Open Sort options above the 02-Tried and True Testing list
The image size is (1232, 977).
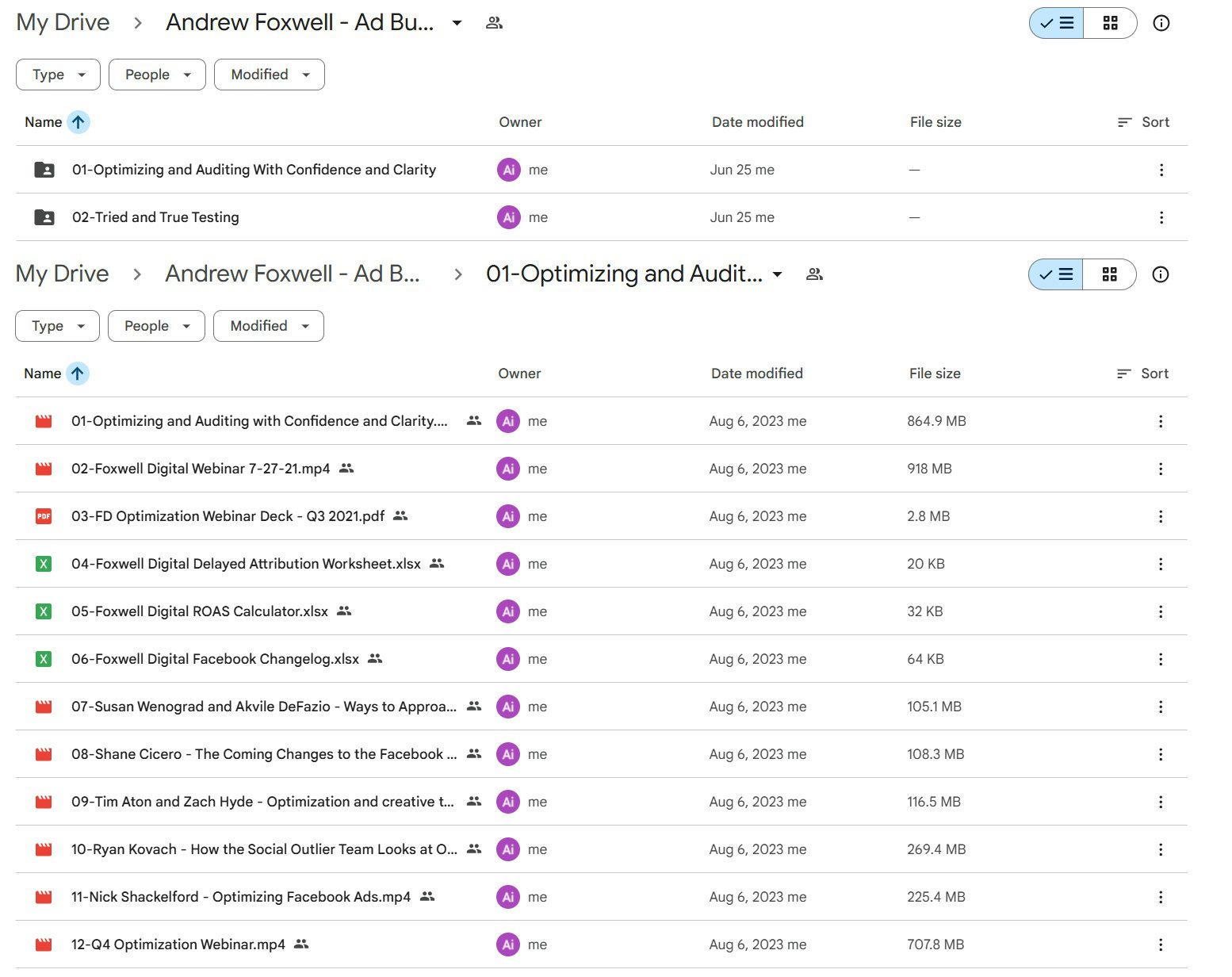point(1143,122)
